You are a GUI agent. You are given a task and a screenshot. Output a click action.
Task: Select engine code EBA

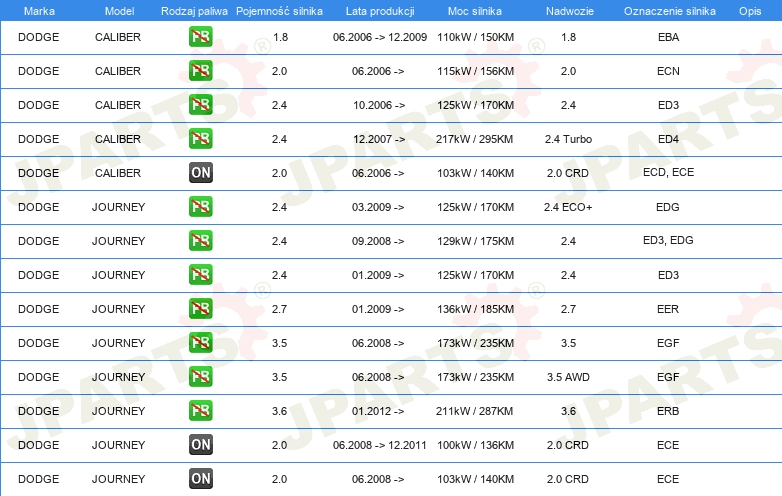tap(668, 37)
